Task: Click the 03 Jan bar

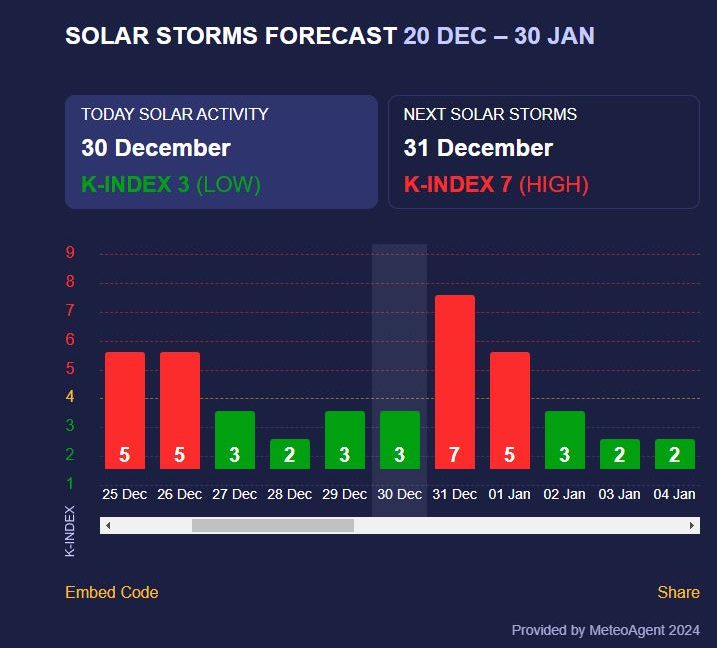Action: tap(620, 454)
